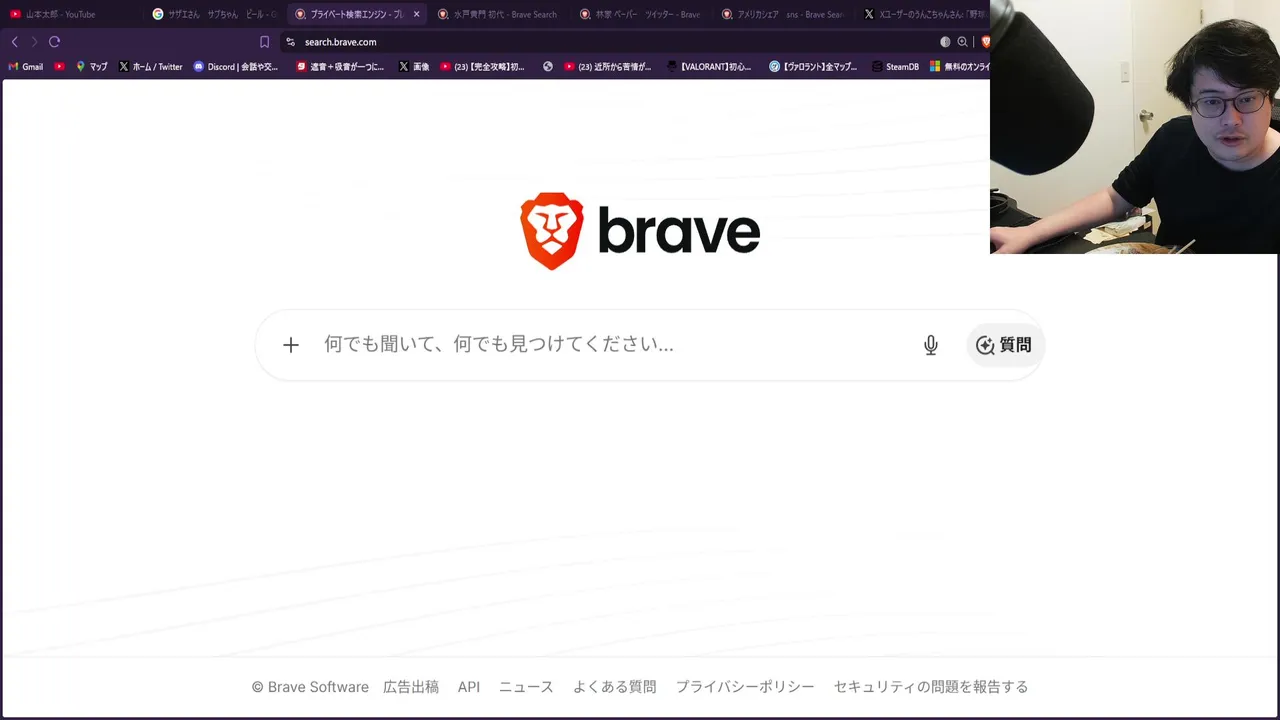Start voice search with microphone icon
The height and width of the screenshot is (720, 1280).
[x=931, y=345]
